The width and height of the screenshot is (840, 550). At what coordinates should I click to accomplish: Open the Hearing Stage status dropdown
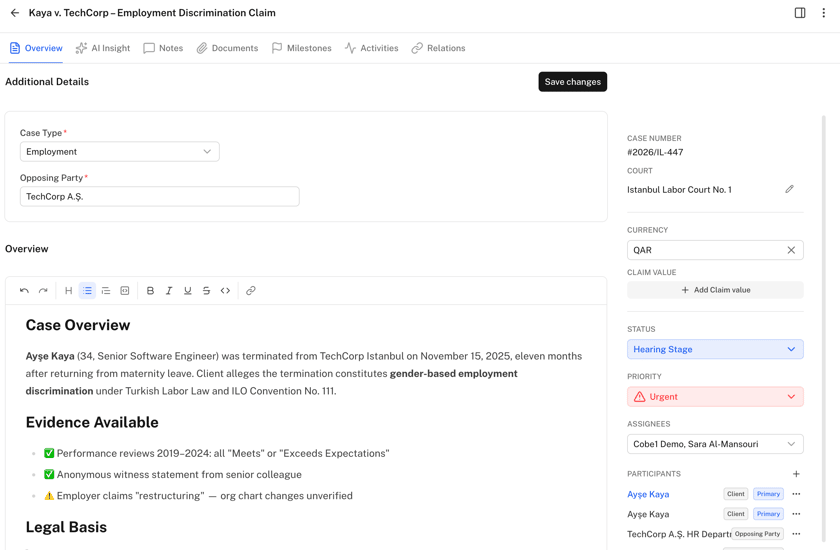coord(715,349)
